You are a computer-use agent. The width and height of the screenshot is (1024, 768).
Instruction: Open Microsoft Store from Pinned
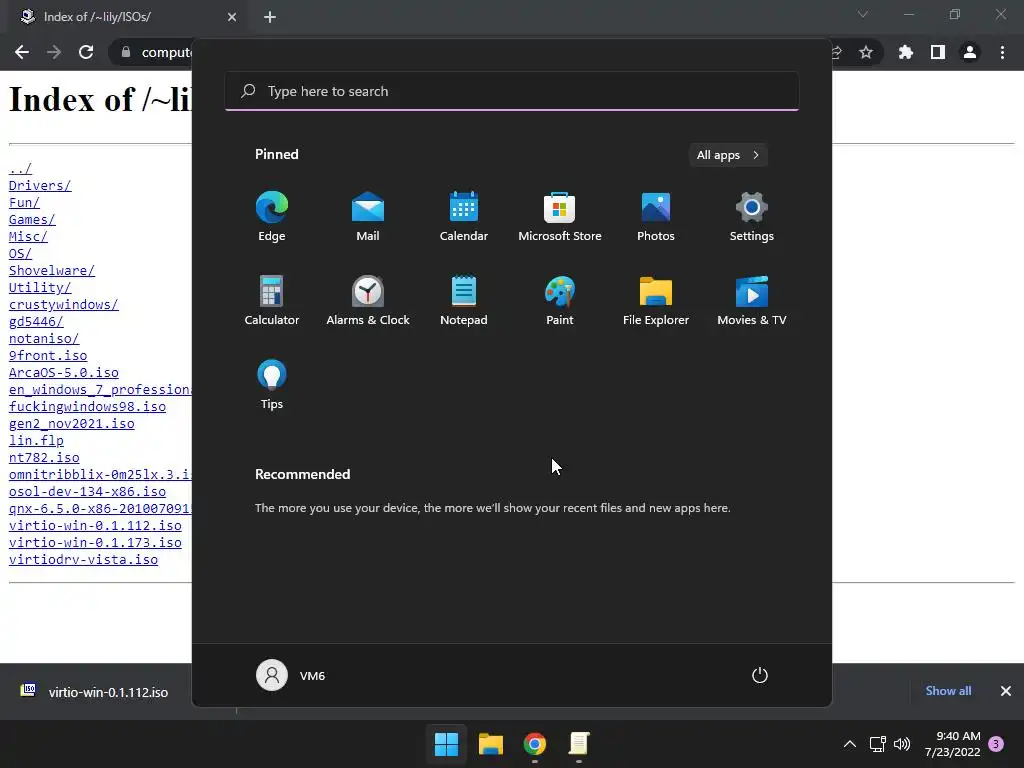point(560,216)
